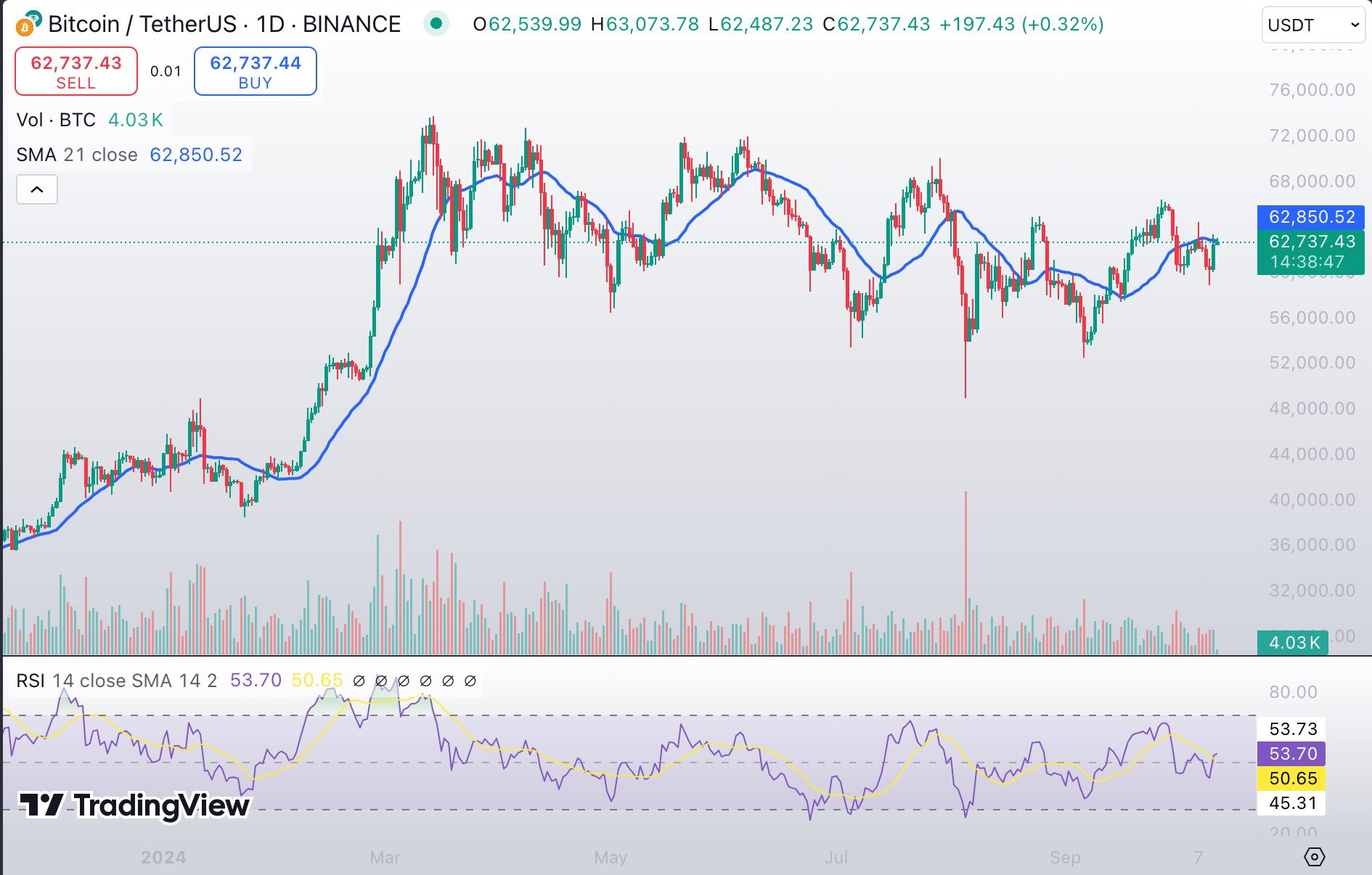Click the Bitcoin logo icon

tap(28, 24)
